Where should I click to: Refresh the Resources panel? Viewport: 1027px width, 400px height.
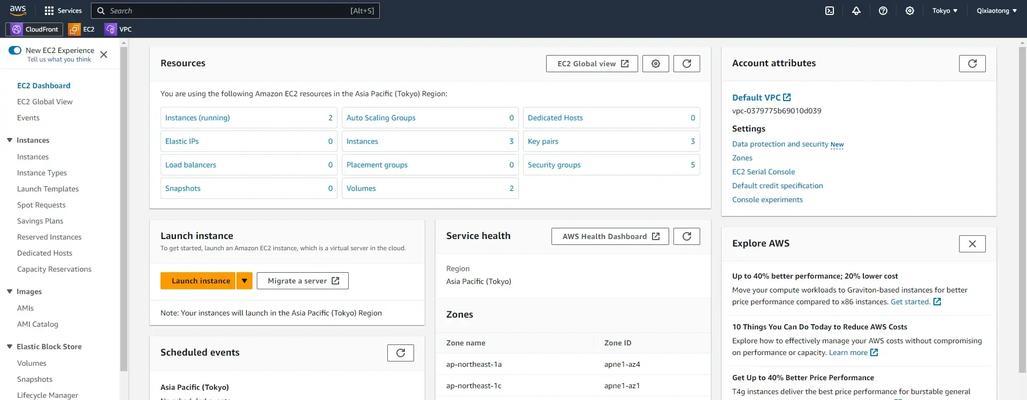[686, 64]
